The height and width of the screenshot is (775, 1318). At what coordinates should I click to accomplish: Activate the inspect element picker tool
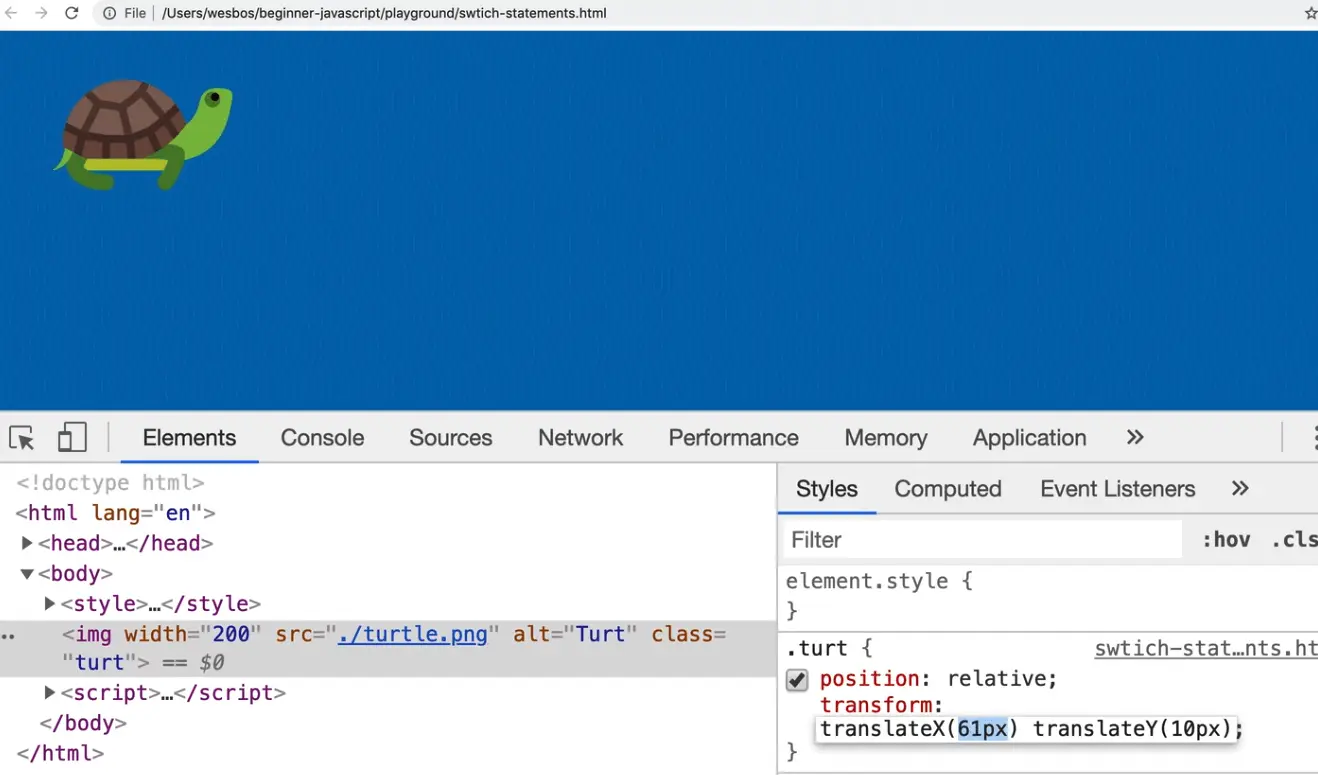pos(21,438)
